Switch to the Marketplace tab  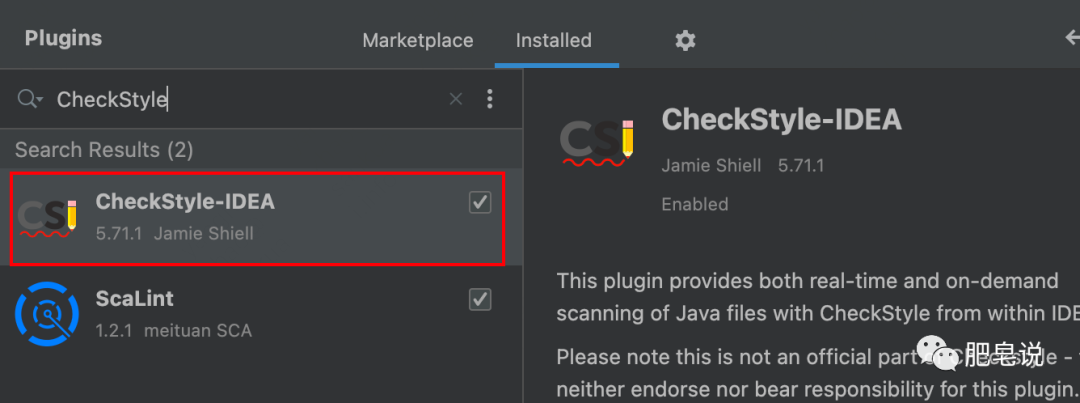click(418, 41)
